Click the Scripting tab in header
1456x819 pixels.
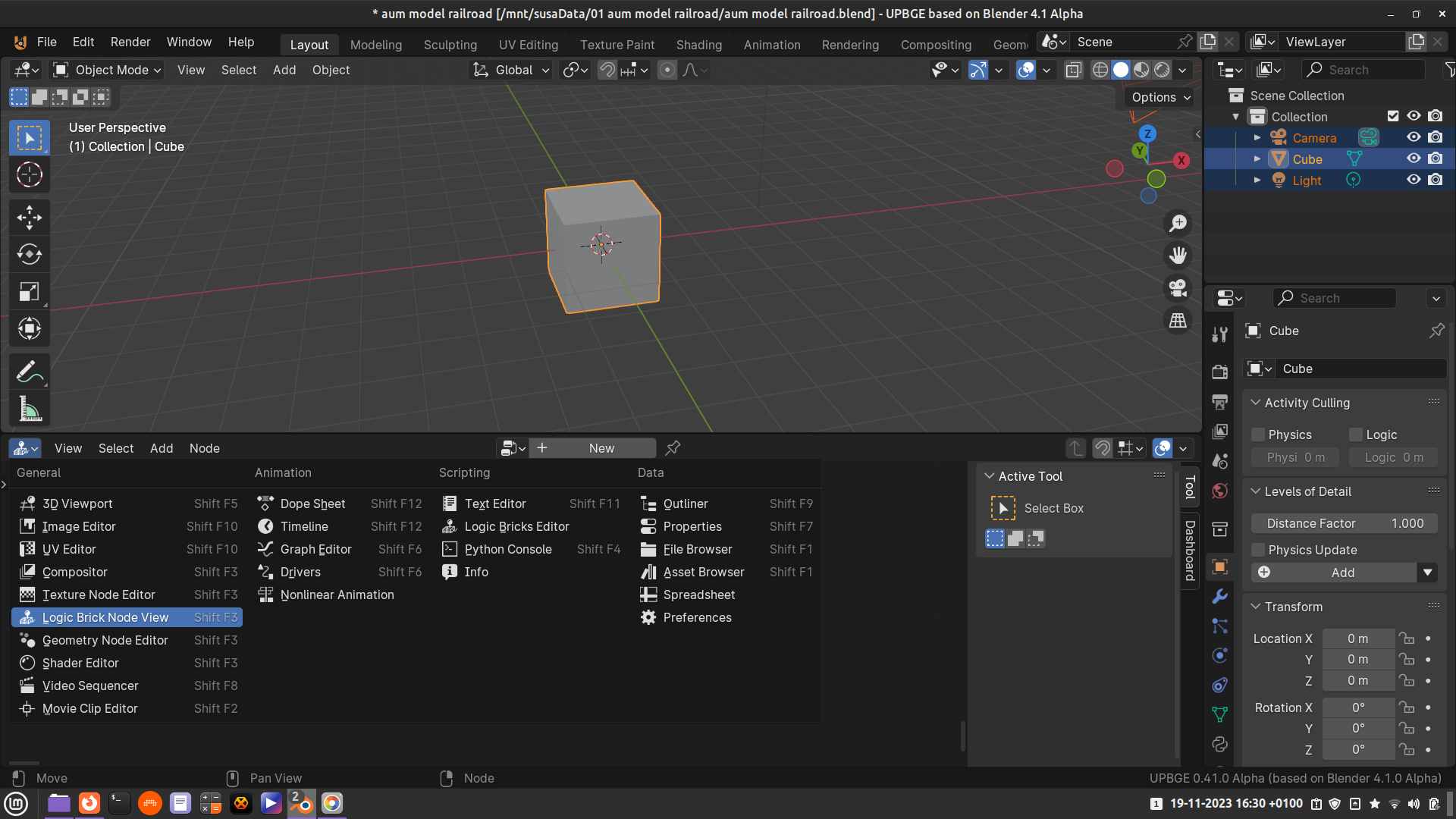coord(463,471)
